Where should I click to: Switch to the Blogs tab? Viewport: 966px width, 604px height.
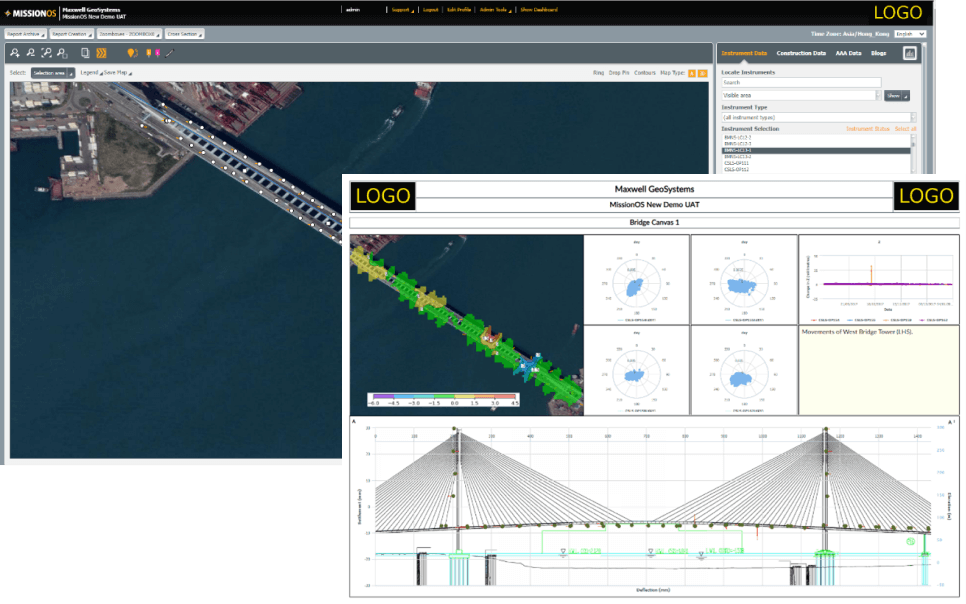(x=879, y=54)
